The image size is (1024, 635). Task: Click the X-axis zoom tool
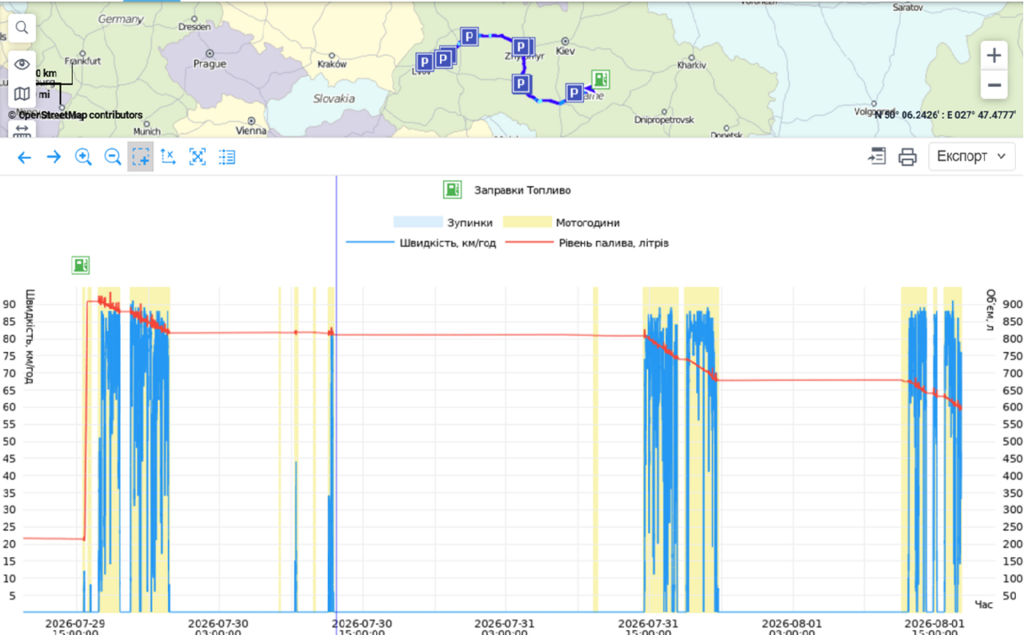click(168, 157)
